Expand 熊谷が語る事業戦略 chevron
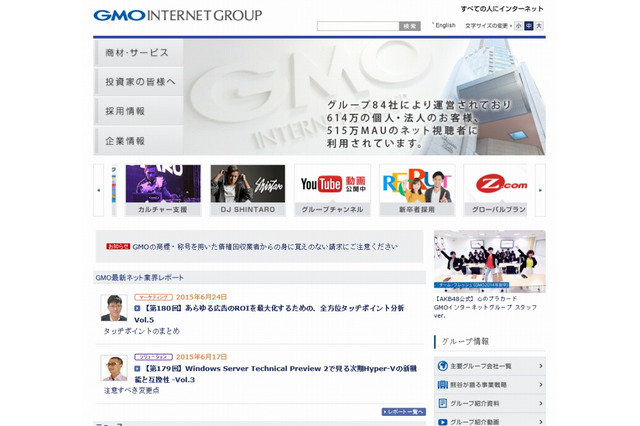This screenshot has height=426, width=640. click(540, 384)
